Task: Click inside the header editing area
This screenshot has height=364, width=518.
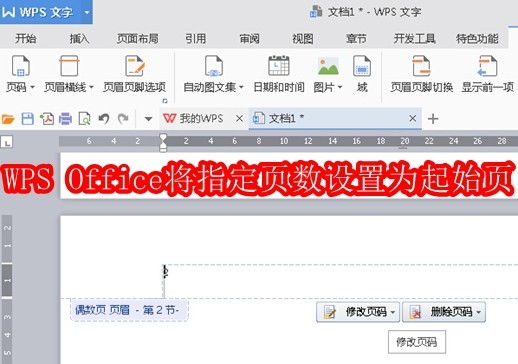Action: coord(340,282)
